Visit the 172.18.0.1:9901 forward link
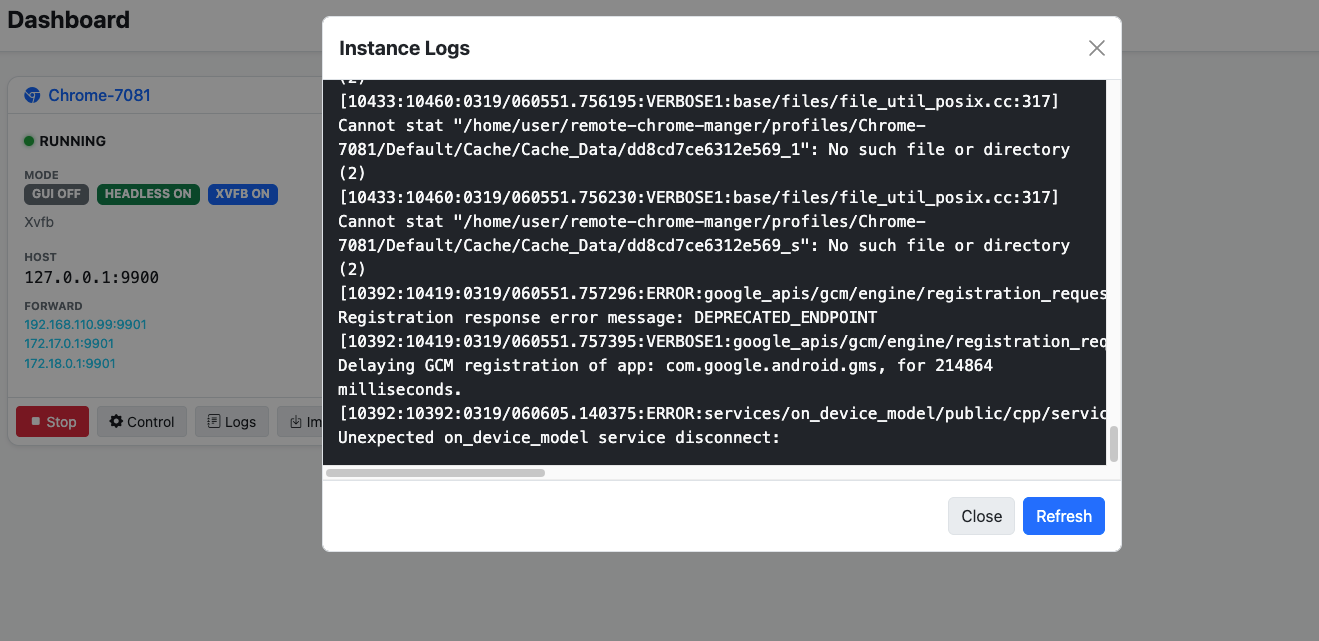The width and height of the screenshot is (1319, 641). click(69, 364)
